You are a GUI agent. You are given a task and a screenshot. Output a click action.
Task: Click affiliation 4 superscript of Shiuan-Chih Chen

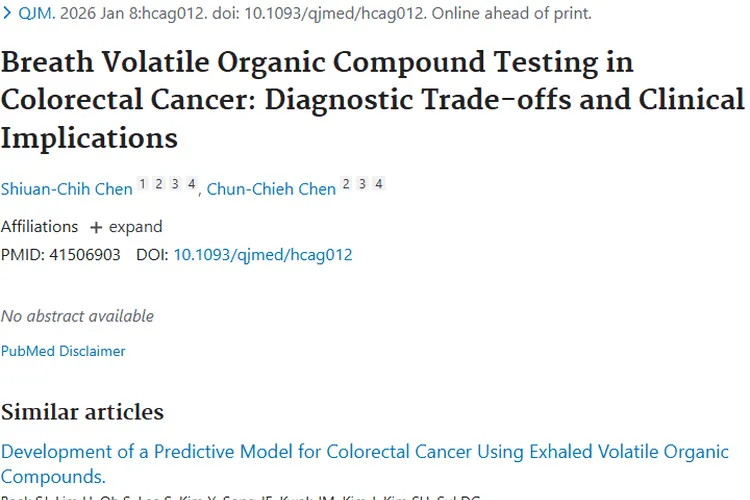[x=191, y=184]
